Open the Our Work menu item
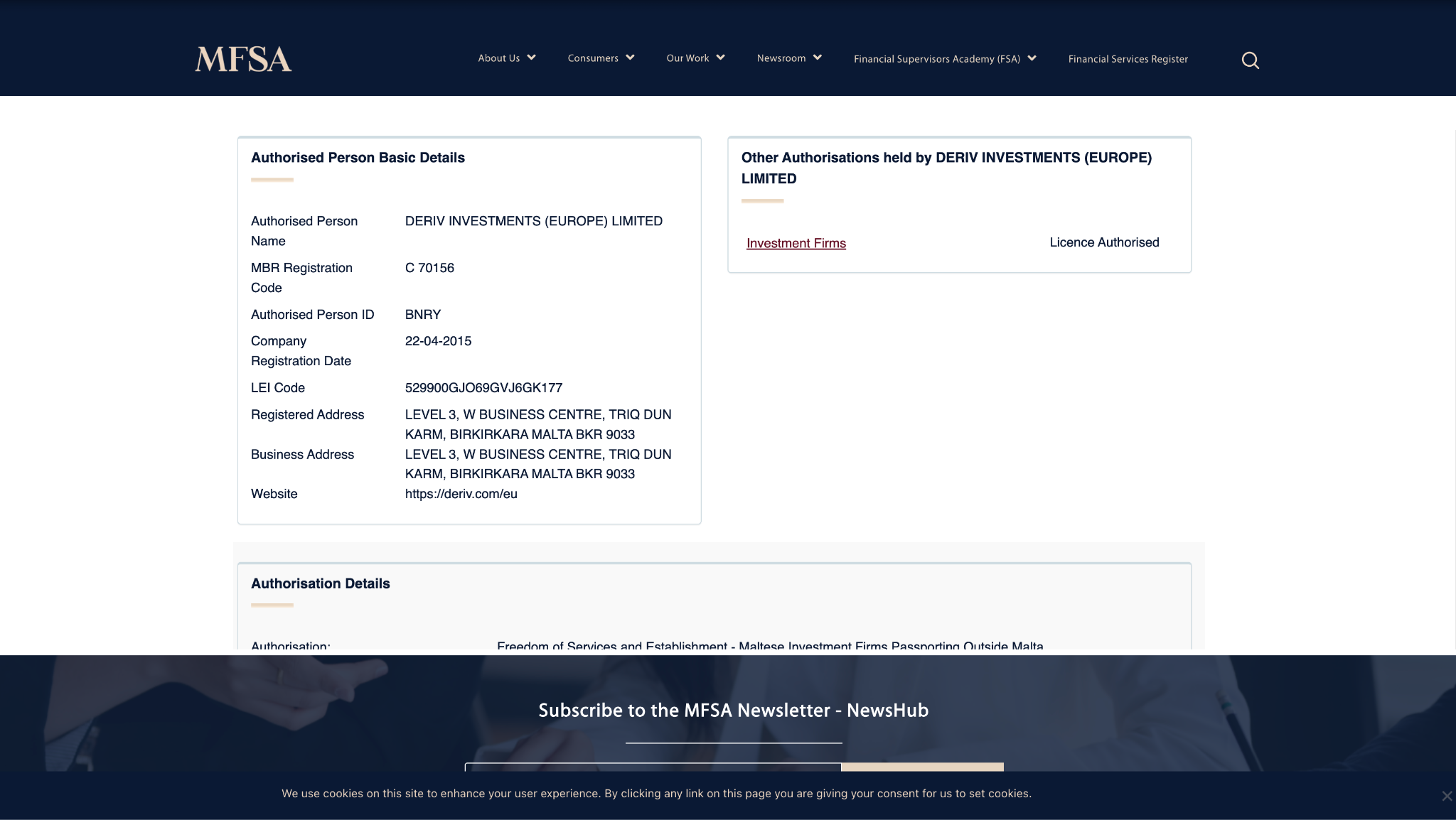 coord(687,58)
